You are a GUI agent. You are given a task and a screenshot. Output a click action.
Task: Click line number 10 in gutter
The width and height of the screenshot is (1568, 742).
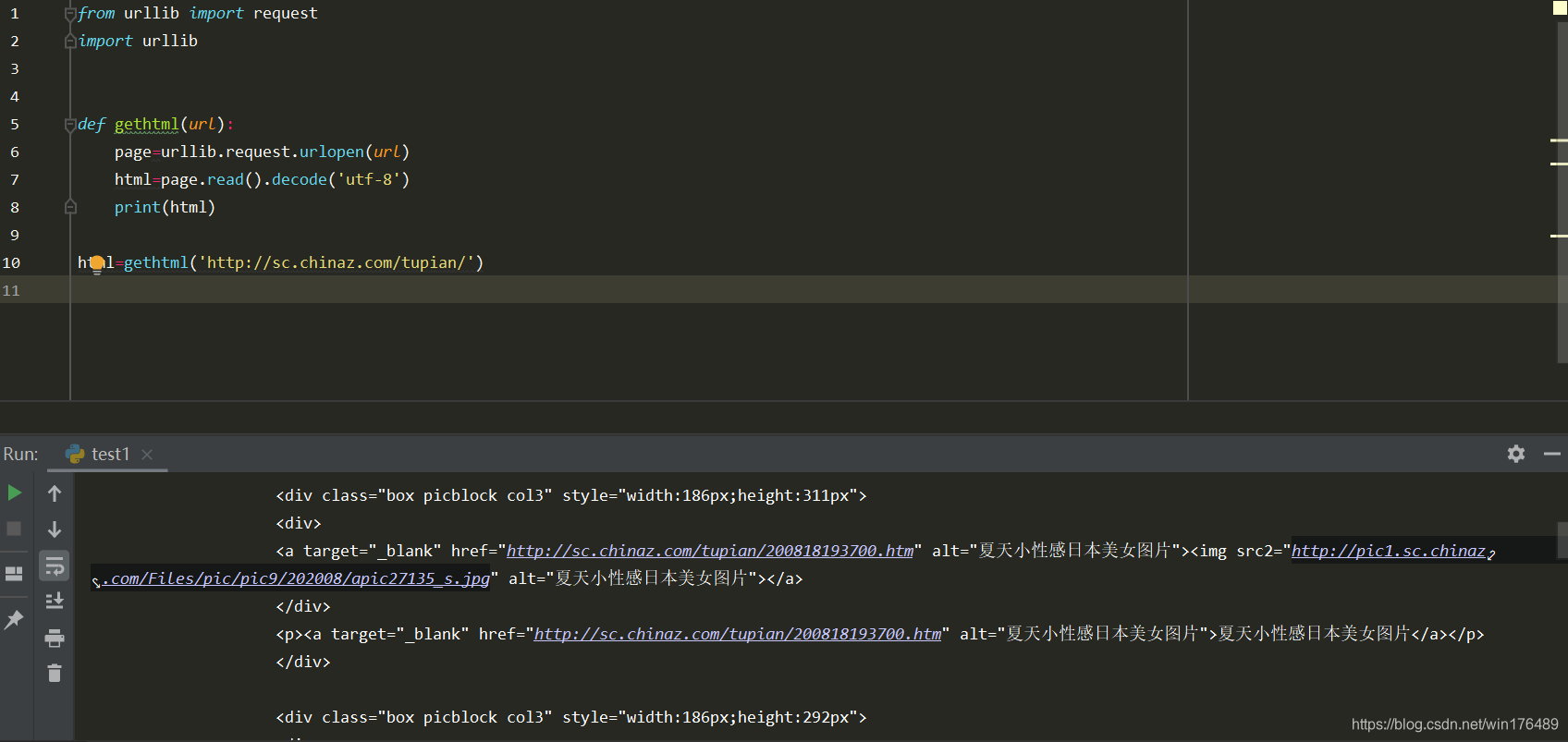coord(11,262)
